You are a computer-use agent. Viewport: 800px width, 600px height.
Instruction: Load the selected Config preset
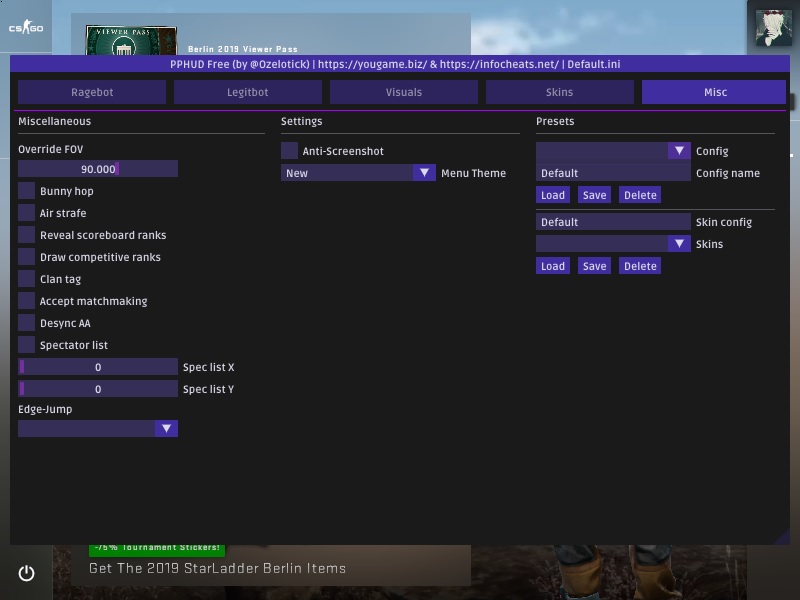coord(553,195)
